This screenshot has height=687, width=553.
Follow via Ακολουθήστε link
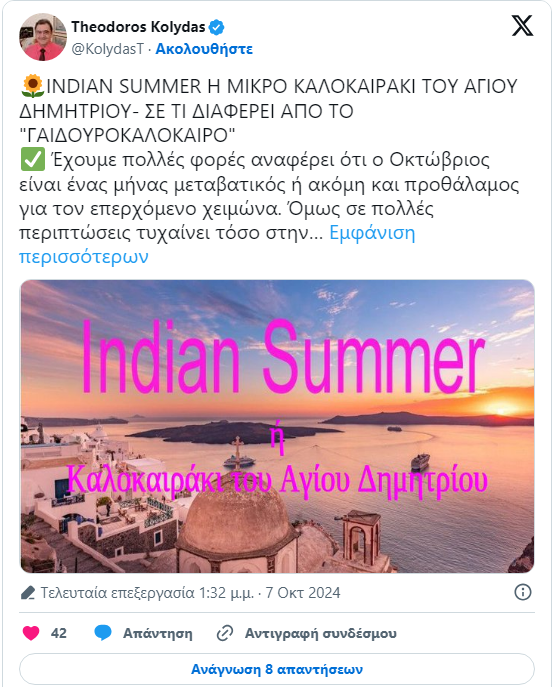point(204,49)
